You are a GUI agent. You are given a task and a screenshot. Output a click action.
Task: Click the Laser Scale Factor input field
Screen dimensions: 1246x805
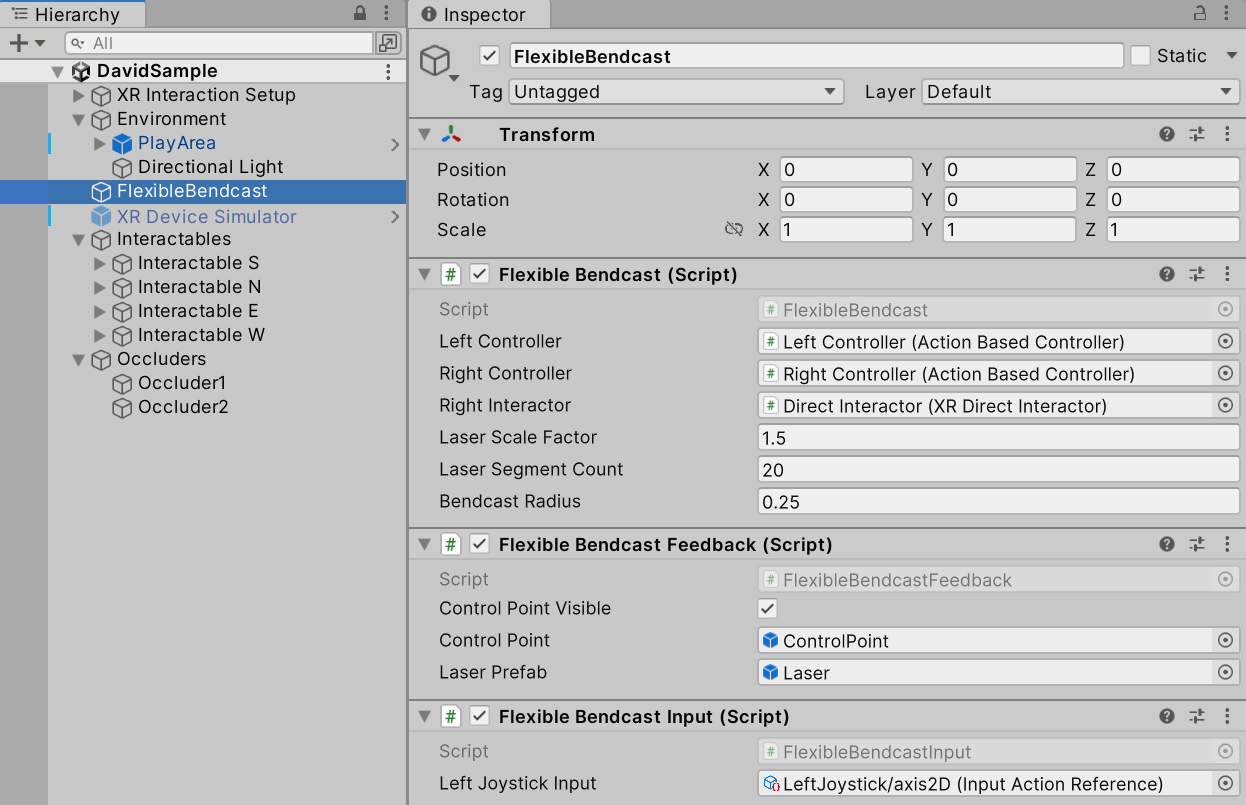click(x=997, y=438)
